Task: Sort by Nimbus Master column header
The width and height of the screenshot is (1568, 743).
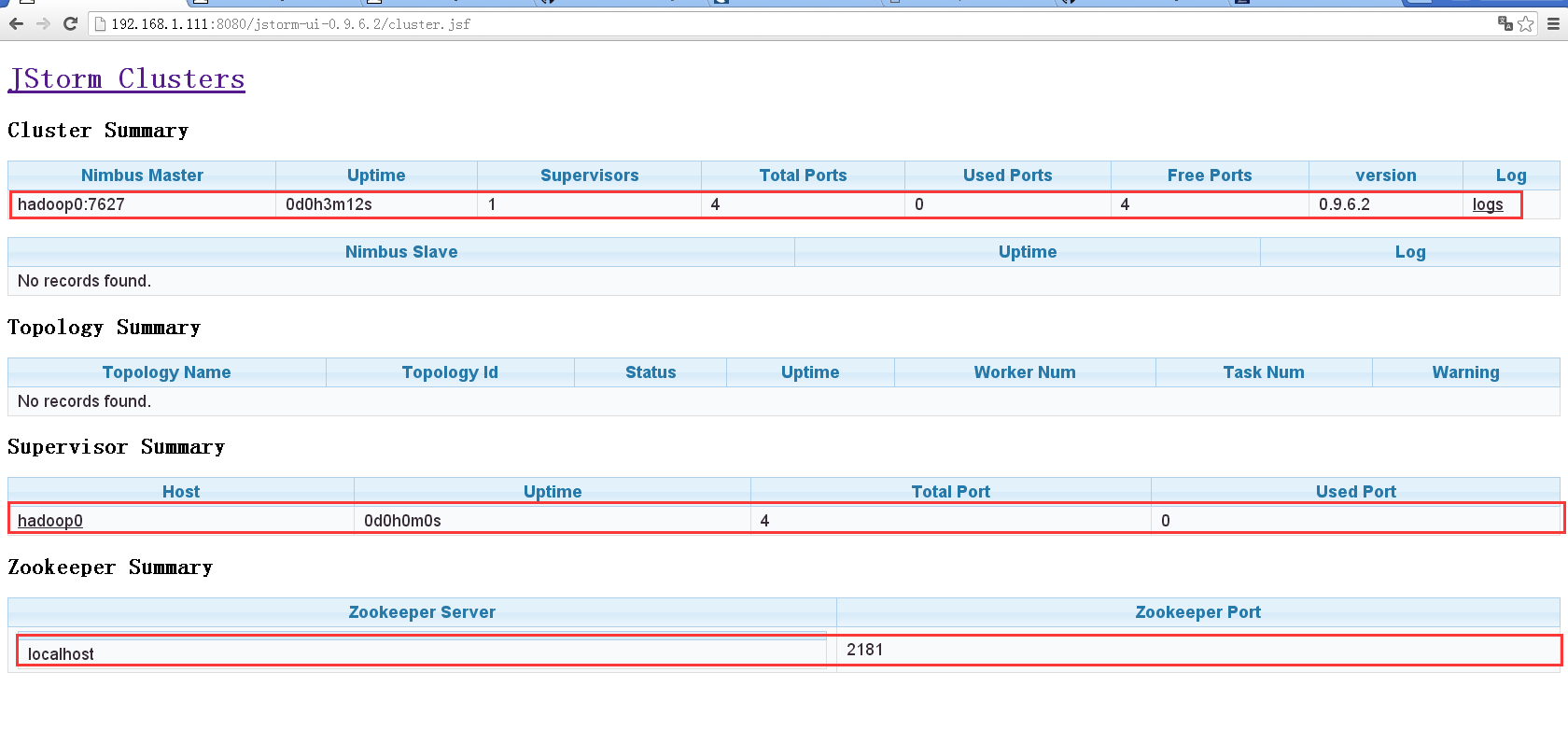Action: [142, 175]
